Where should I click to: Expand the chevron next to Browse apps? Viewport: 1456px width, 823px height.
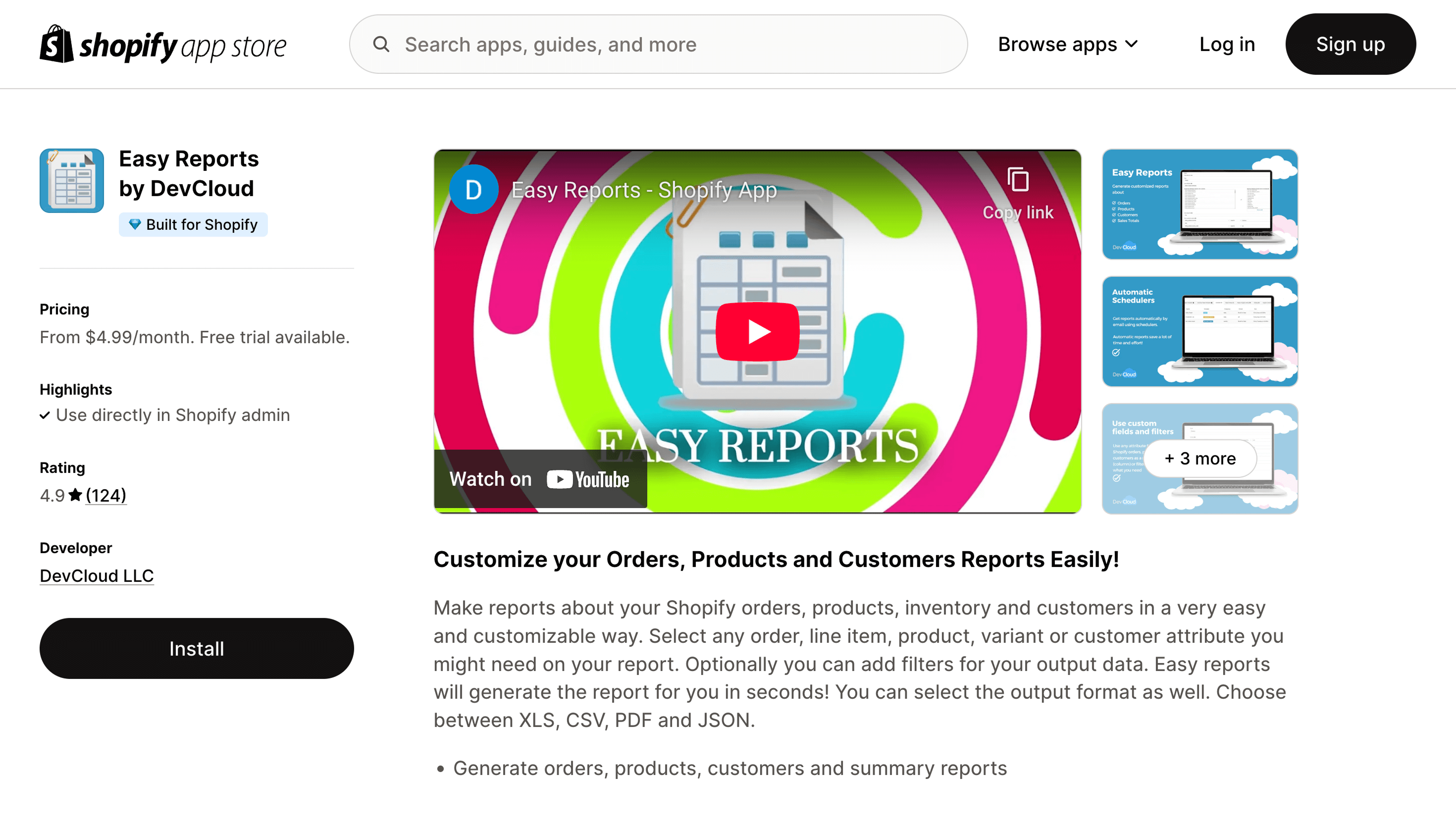click(x=1132, y=44)
